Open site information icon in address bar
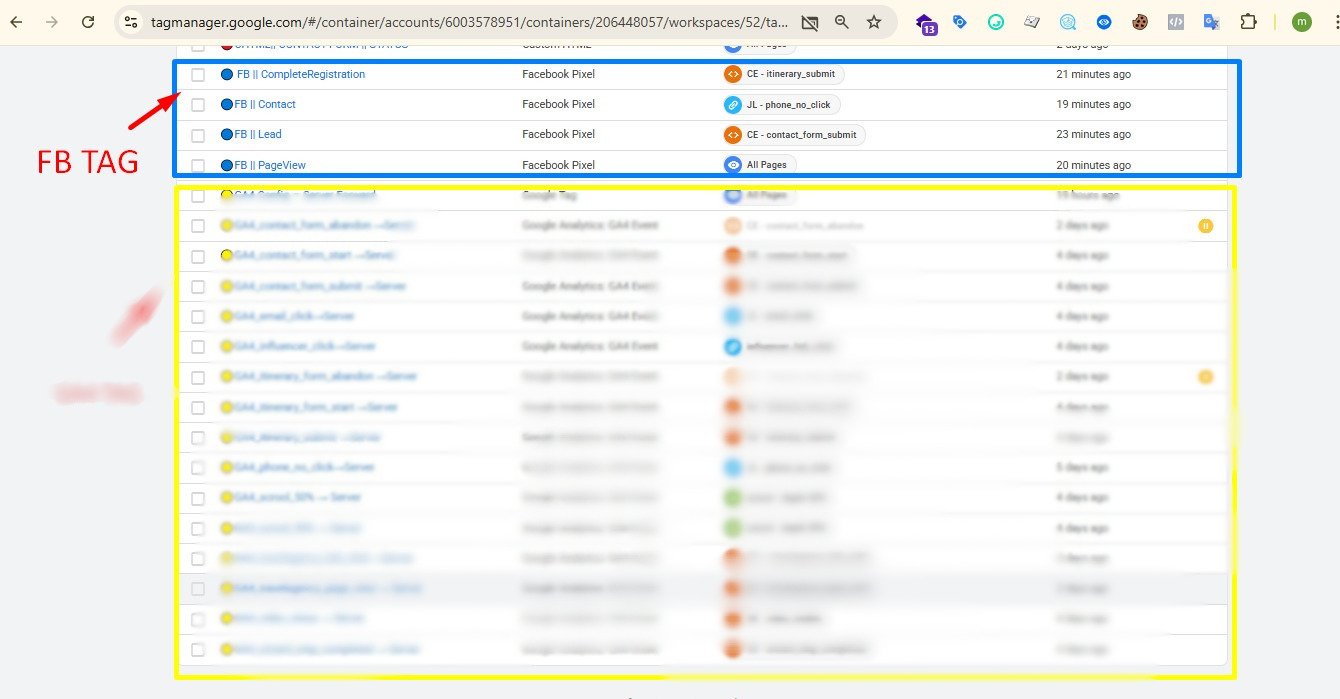1340x699 pixels. (131, 22)
